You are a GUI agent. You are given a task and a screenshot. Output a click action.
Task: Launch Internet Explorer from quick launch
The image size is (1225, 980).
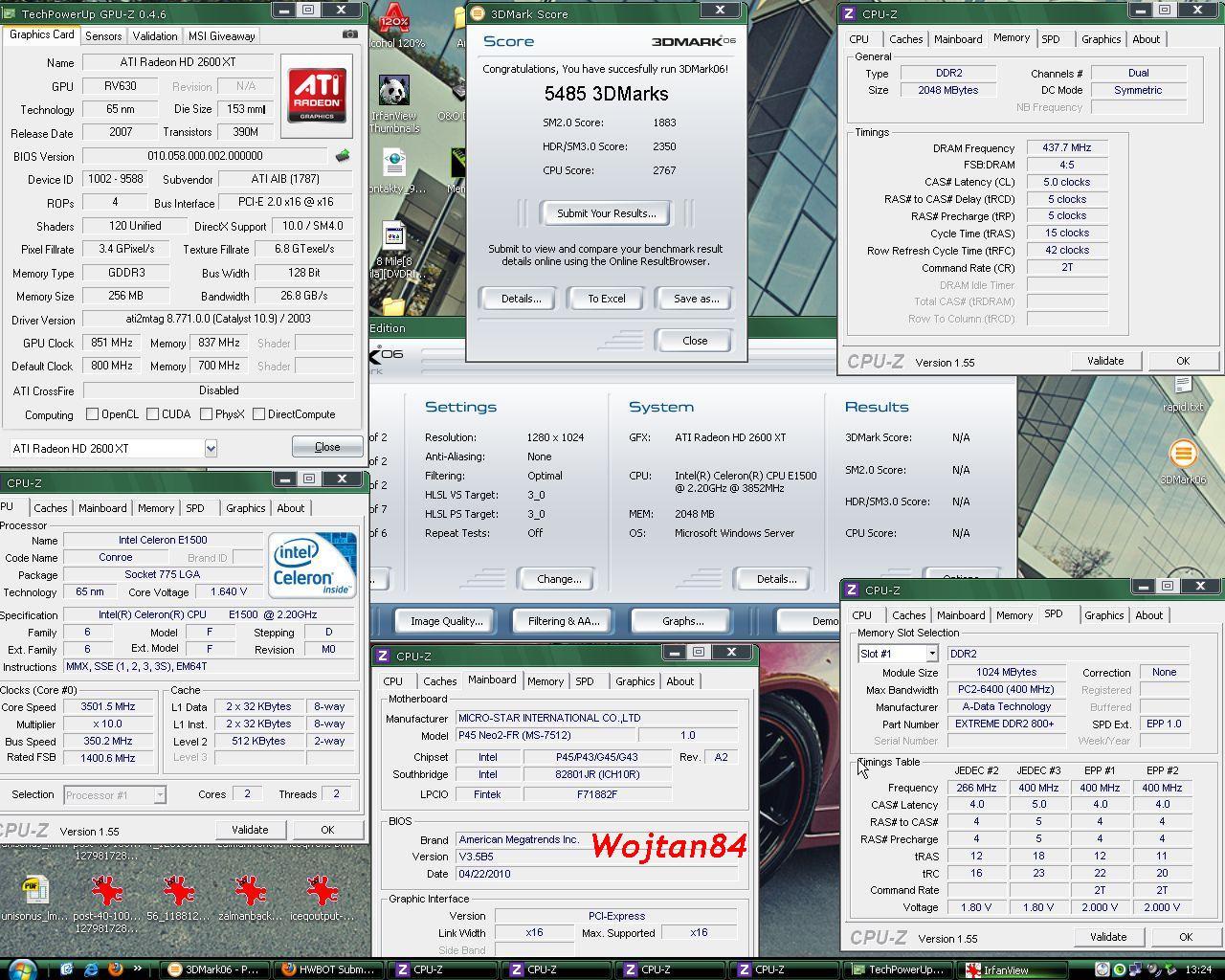[91, 969]
